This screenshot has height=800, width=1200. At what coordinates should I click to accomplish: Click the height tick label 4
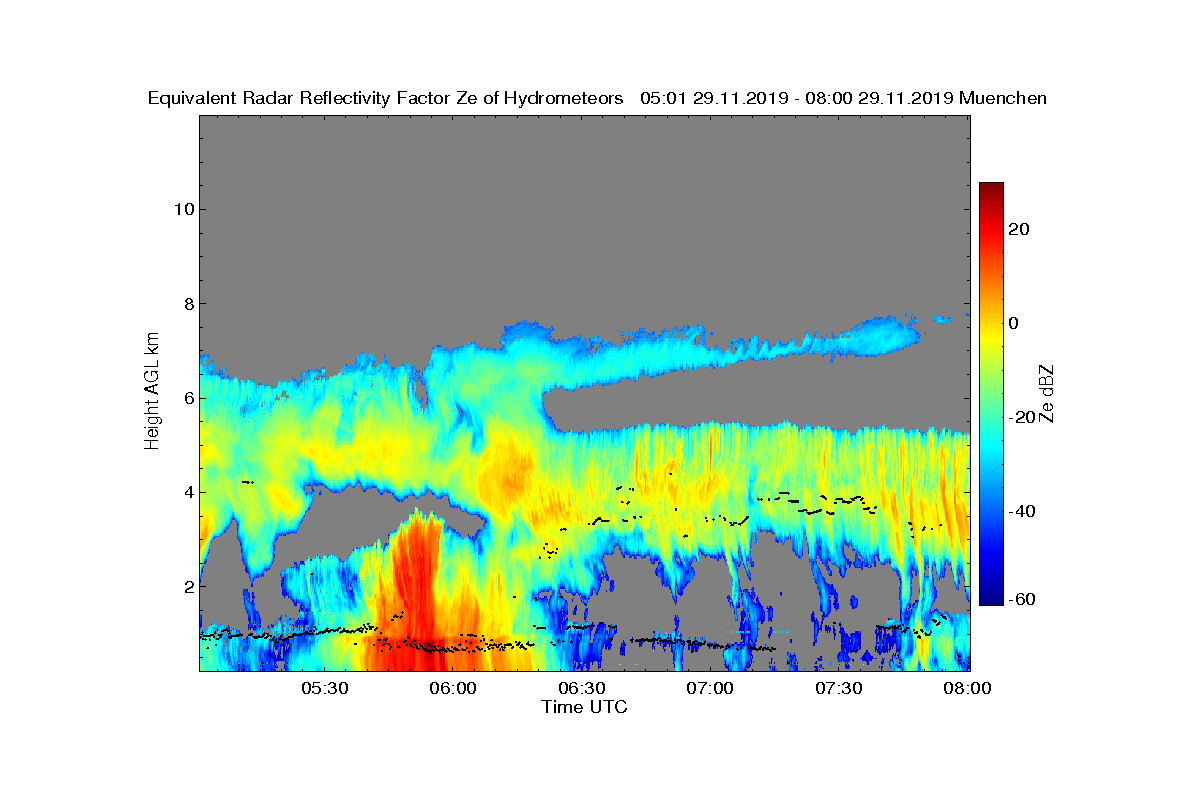pyautogui.click(x=187, y=492)
